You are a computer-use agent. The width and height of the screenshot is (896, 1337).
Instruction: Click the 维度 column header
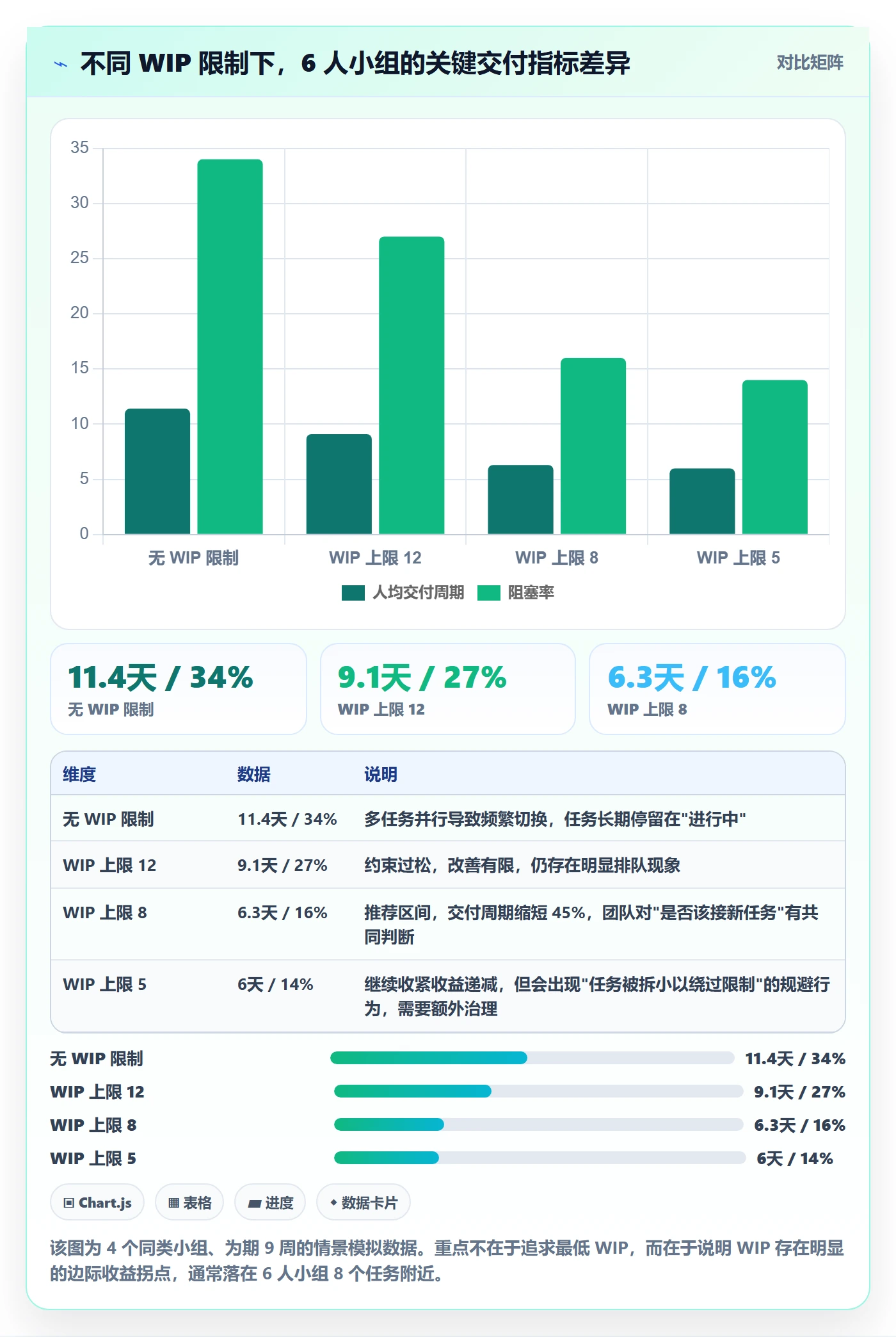(79, 774)
